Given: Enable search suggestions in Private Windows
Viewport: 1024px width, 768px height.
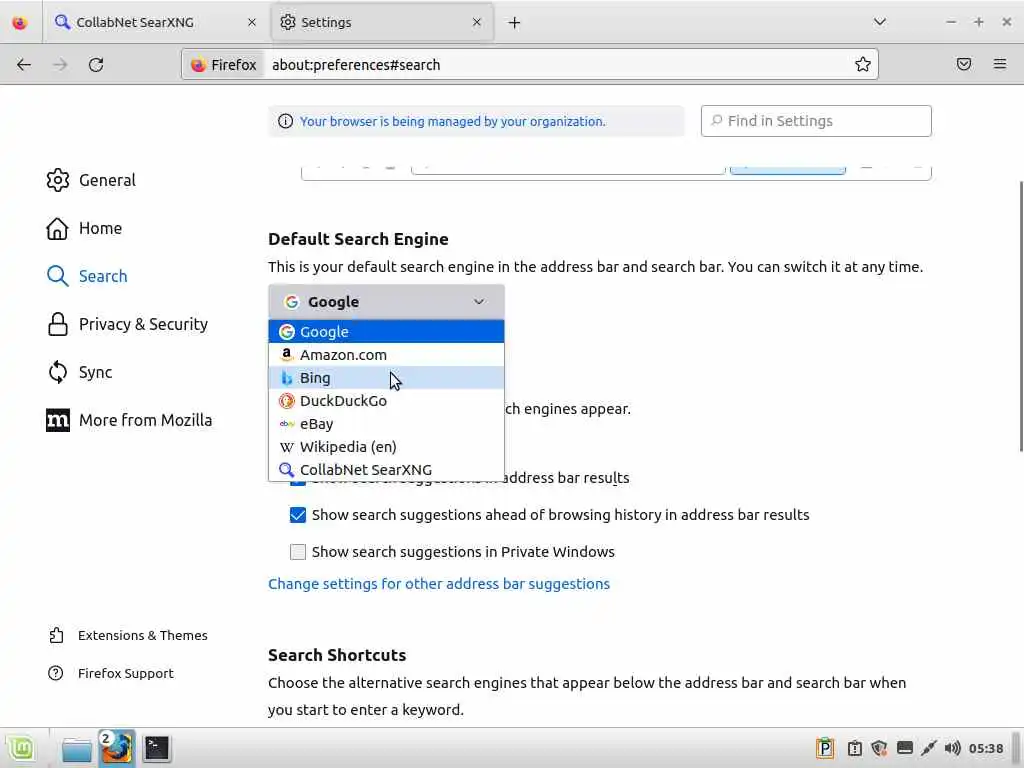Looking at the screenshot, I should click(298, 552).
